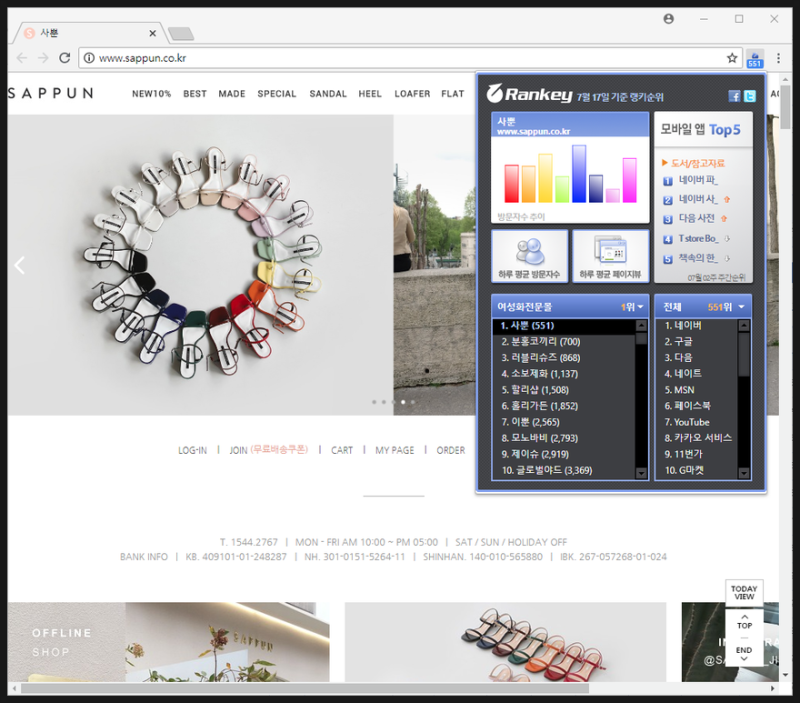Open T store Bo_ app entry
Screen dimensions: 800x703
(697, 238)
